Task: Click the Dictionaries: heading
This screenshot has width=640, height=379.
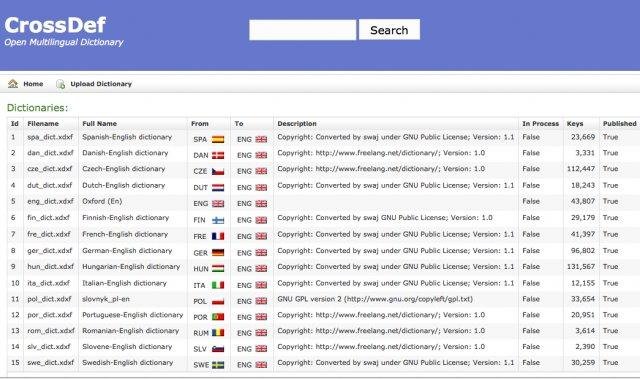Action: coord(37,108)
